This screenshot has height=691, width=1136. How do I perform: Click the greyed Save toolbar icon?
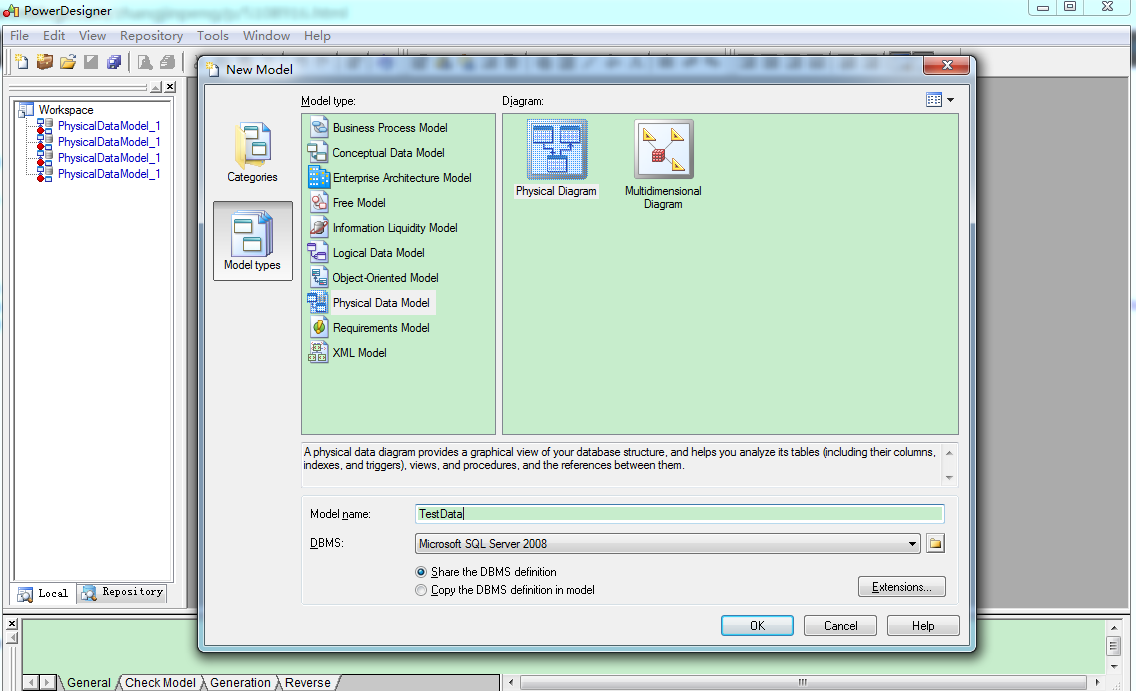(x=91, y=62)
